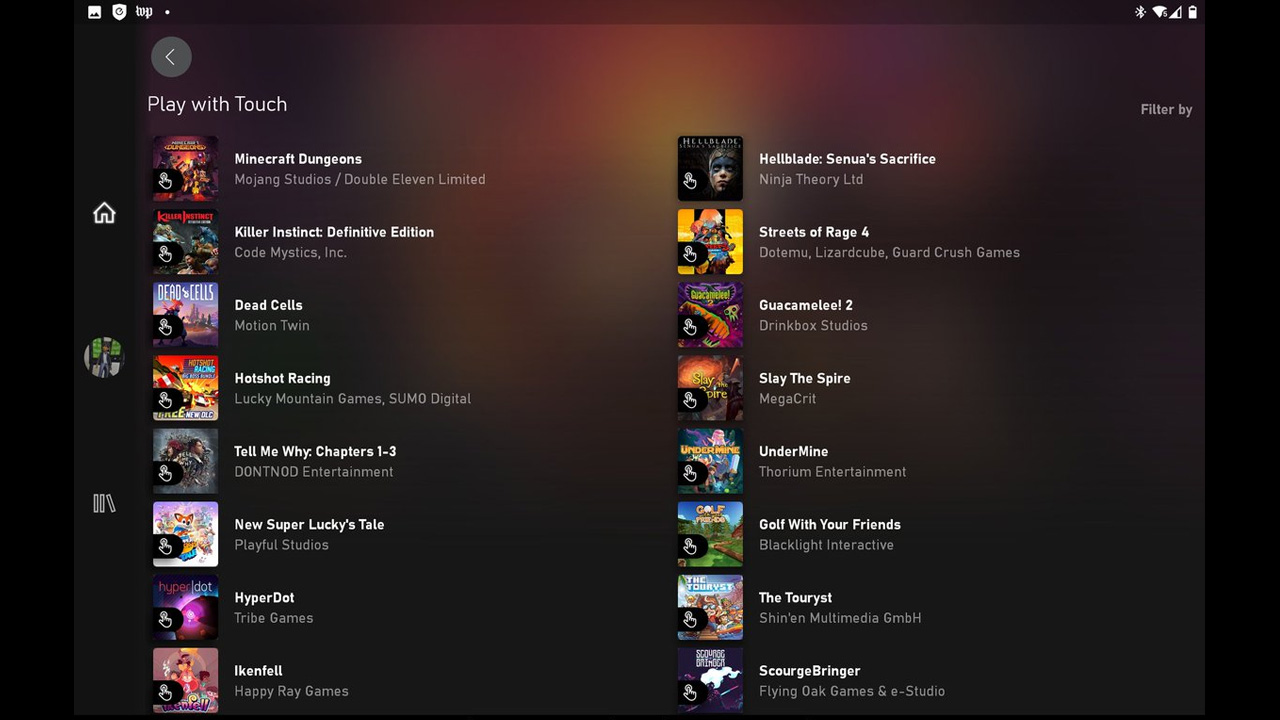Tap Golf With Your Friends cover art
The width and height of the screenshot is (1280, 720).
coord(710,534)
